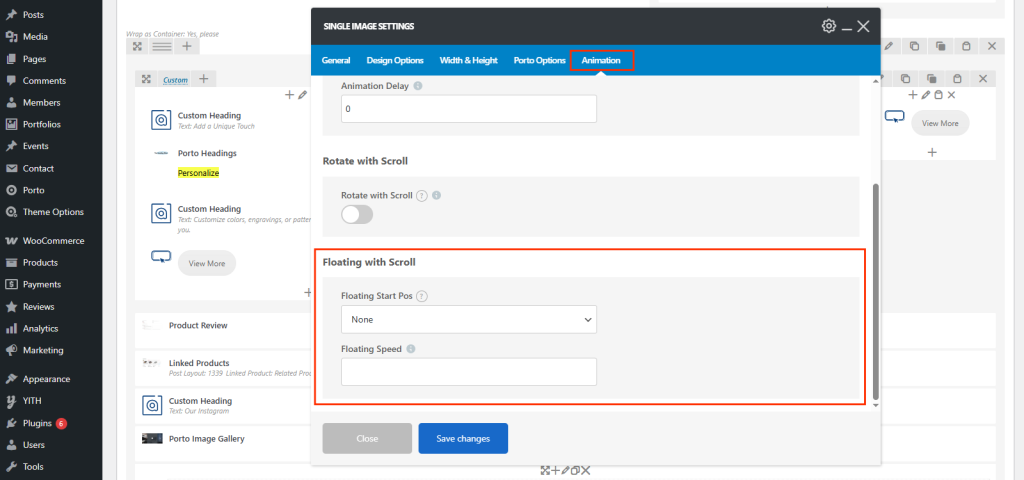Open the settings gear in dialog header
Viewport: 1024px width, 480px height.
pos(828,26)
